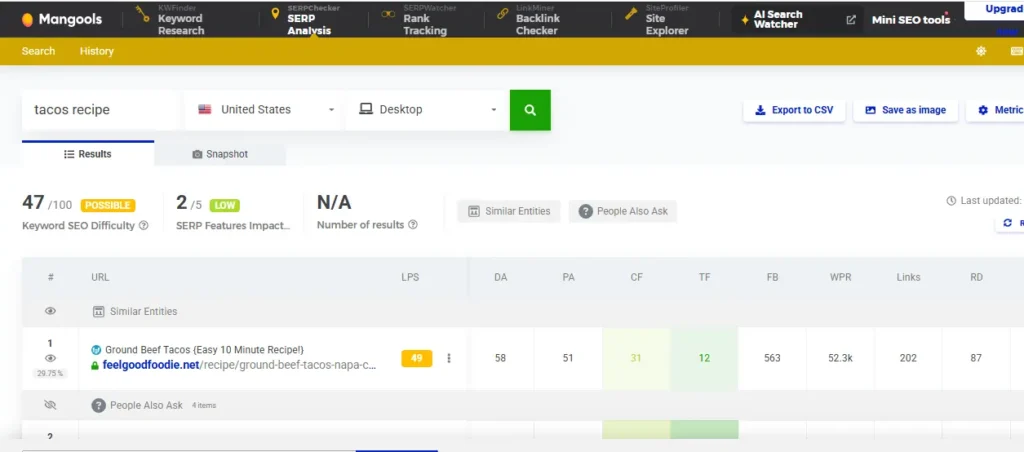
Task: Click the TF value 12 cell
Action: click(x=704, y=358)
